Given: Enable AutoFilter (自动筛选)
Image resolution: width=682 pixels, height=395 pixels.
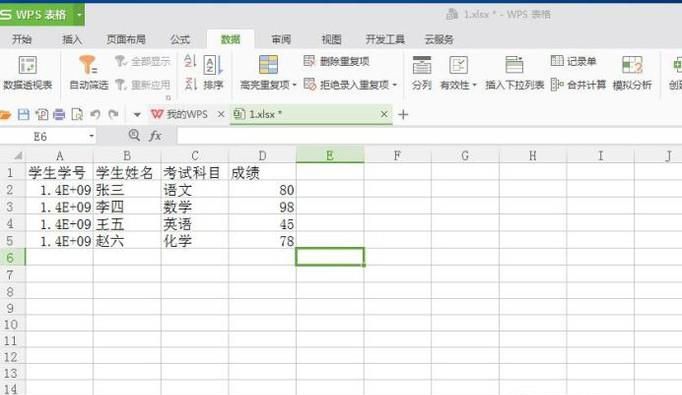Looking at the screenshot, I should [x=89, y=73].
